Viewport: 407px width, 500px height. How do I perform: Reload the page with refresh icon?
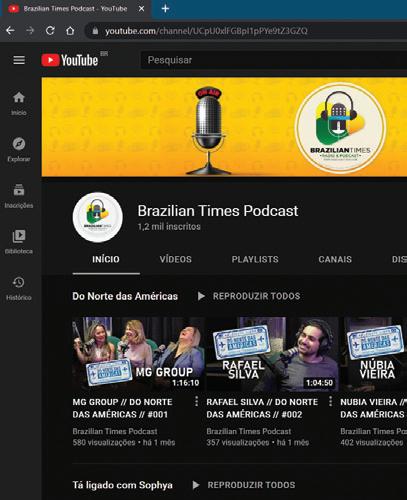50,31
